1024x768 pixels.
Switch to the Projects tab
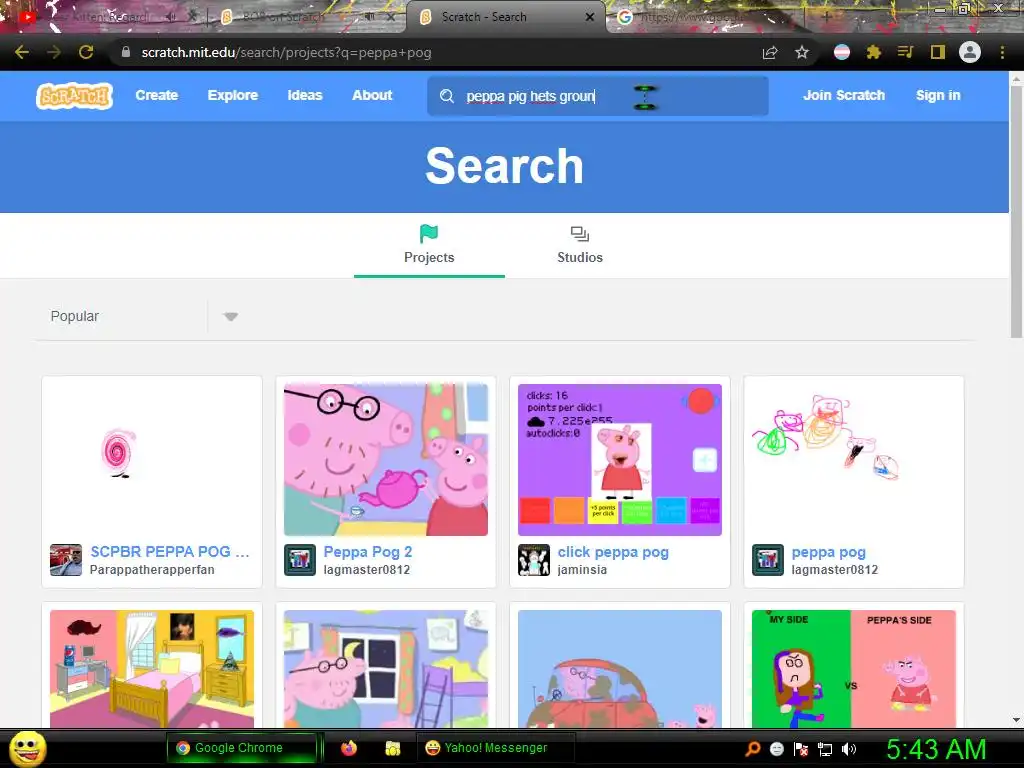(x=429, y=246)
